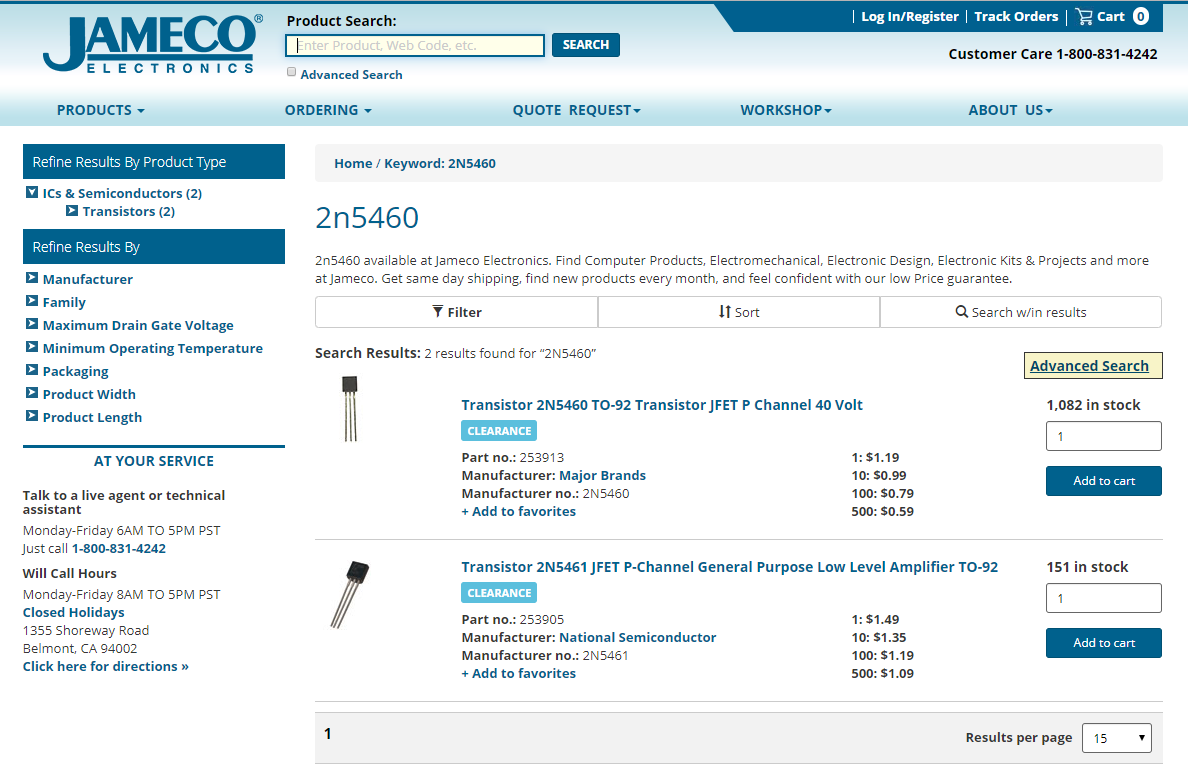The width and height of the screenshot is (1188, 777).
Task: Click the Major Brands manufacturer link
Action: click(x=602, y=476)
